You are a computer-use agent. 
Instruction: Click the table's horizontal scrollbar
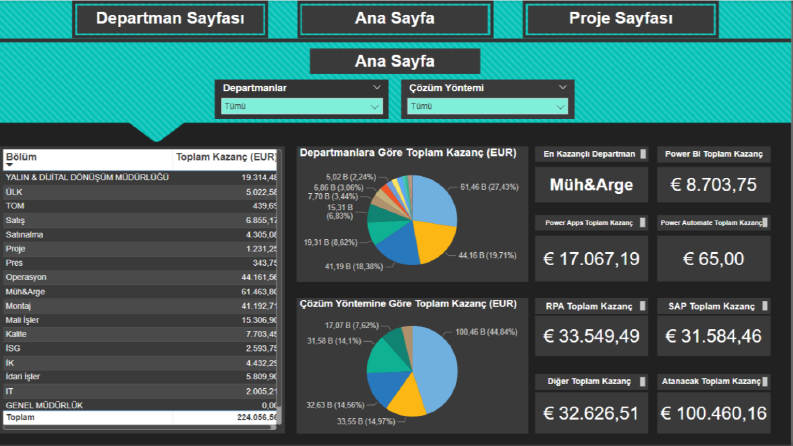tap(140, 427)
